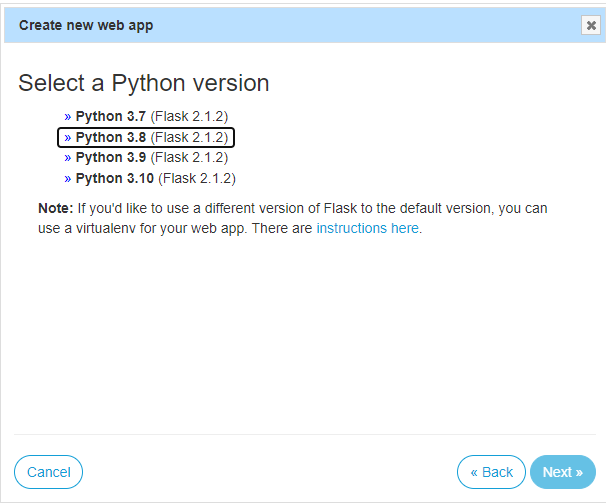Choose the Python 3.7 option

[111, 116]
